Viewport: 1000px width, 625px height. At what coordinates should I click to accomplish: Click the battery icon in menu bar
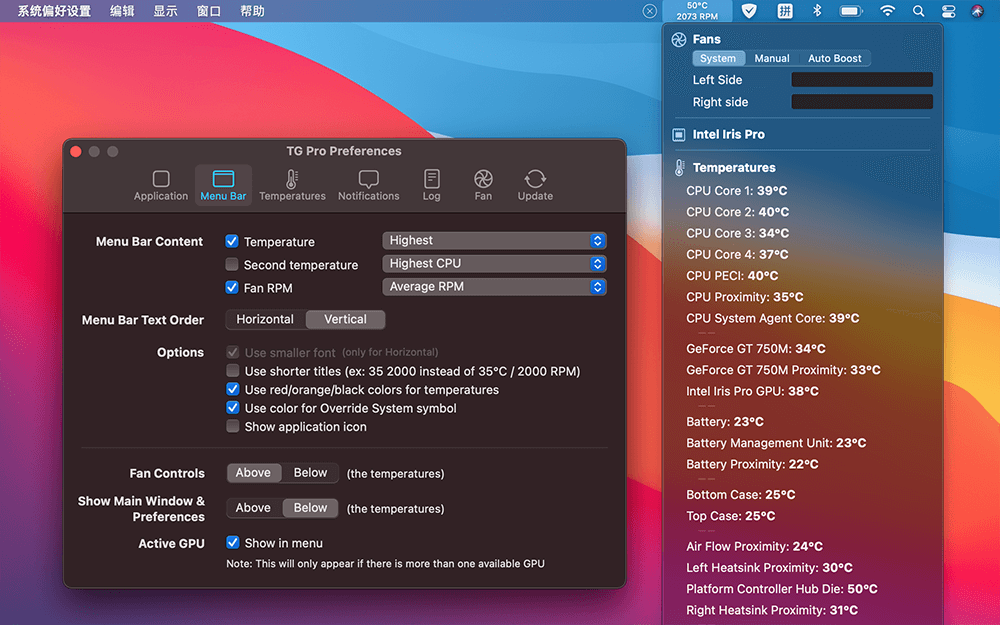coord(851,11)
